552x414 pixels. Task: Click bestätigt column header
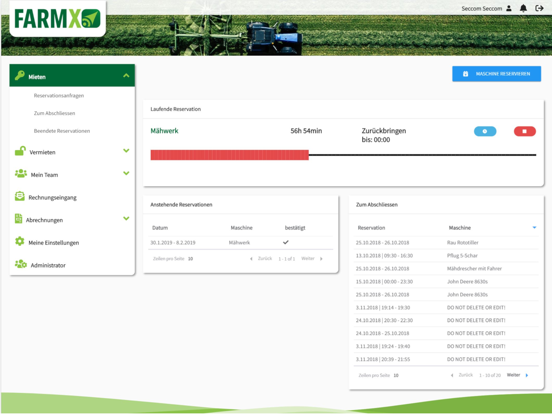(x=295, y=228)
